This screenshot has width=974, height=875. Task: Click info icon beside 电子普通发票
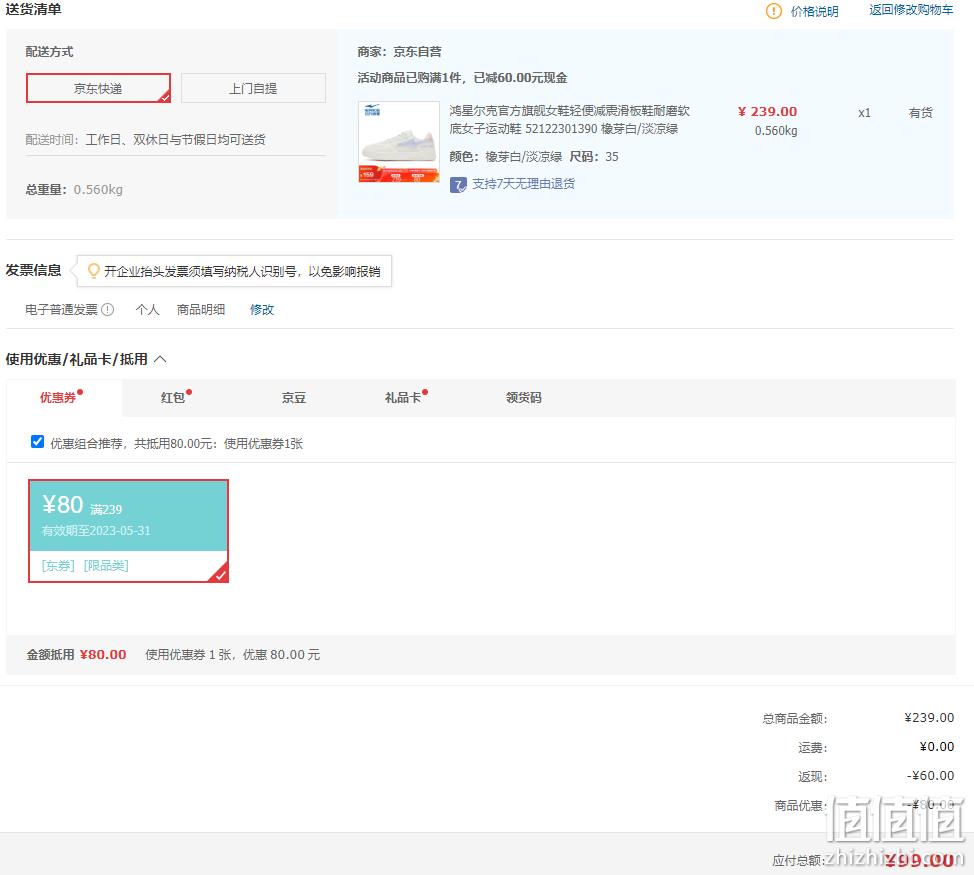(x=107, y=309)
